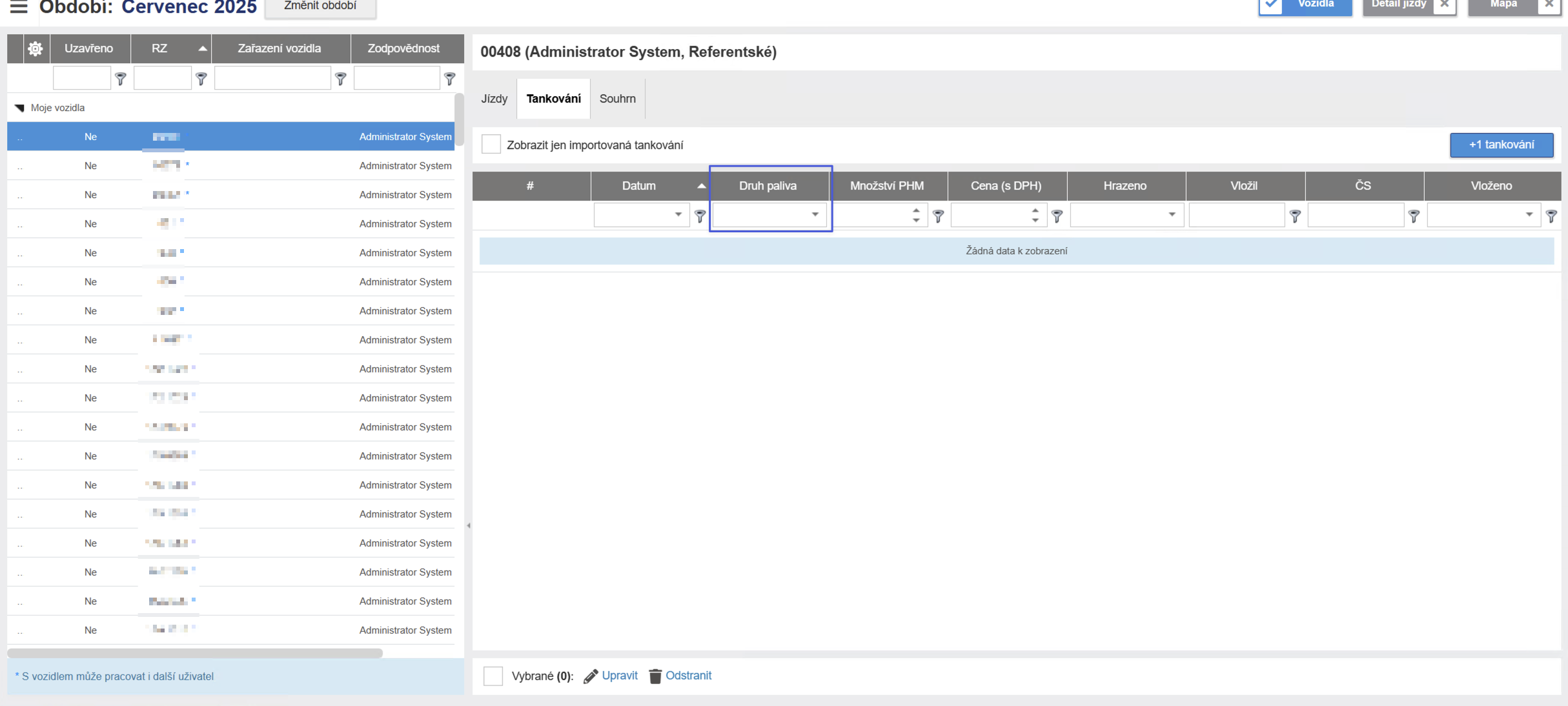Toggle the Vybrané select-all checkbox

pyautogui.click(x=493, y=676)
